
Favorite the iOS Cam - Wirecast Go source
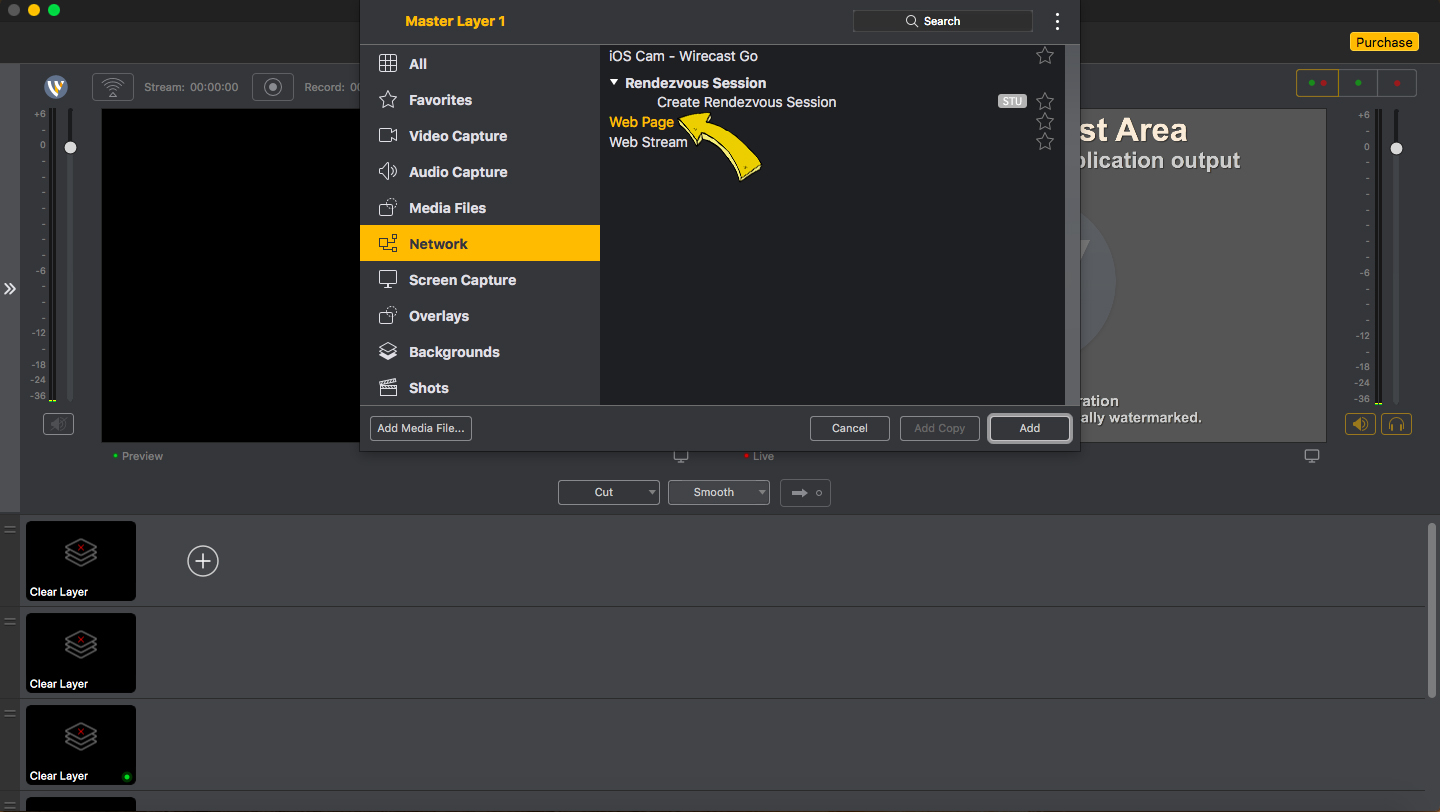pos(1045,56)
